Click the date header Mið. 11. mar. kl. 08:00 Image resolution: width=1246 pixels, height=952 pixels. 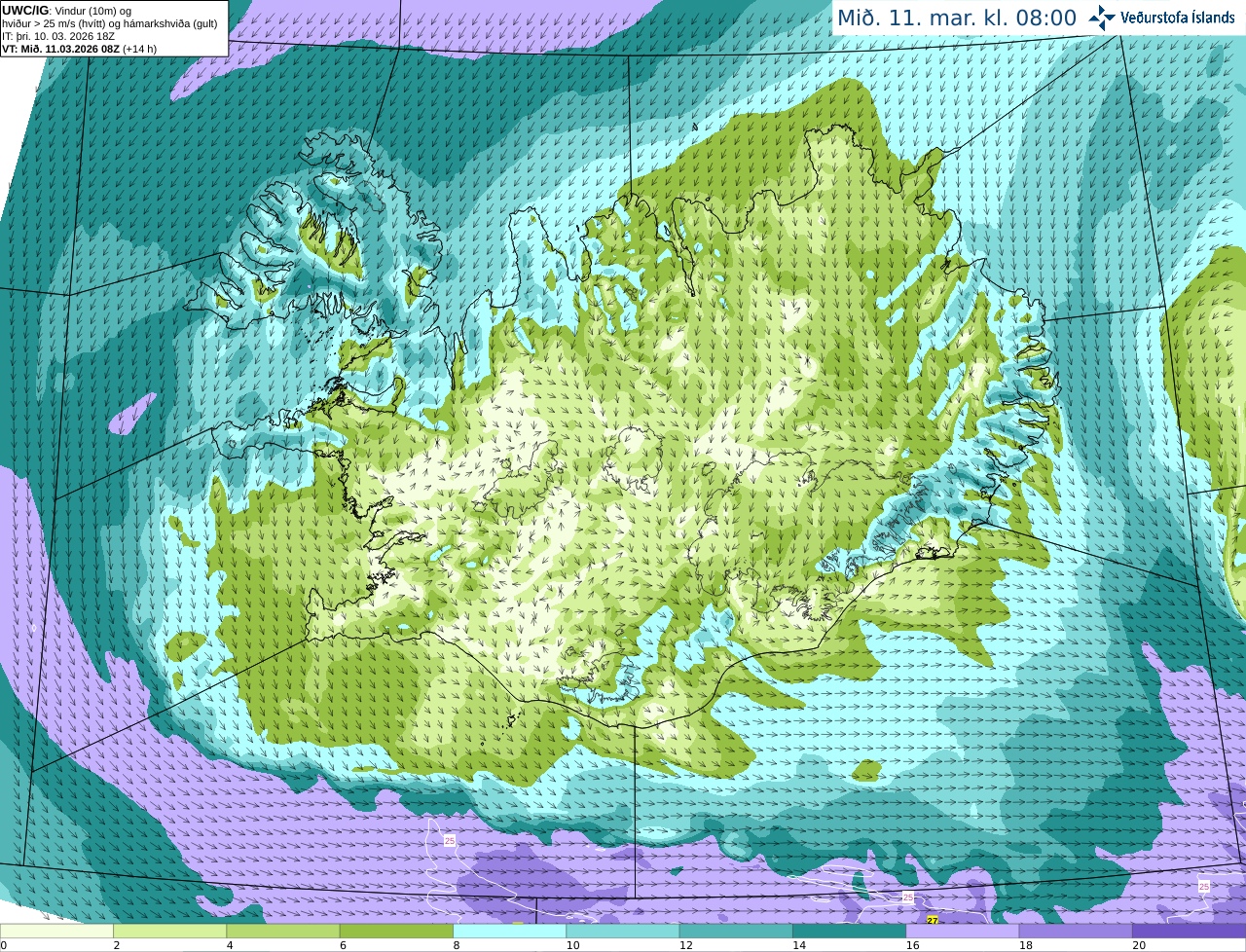click(957, 18)
